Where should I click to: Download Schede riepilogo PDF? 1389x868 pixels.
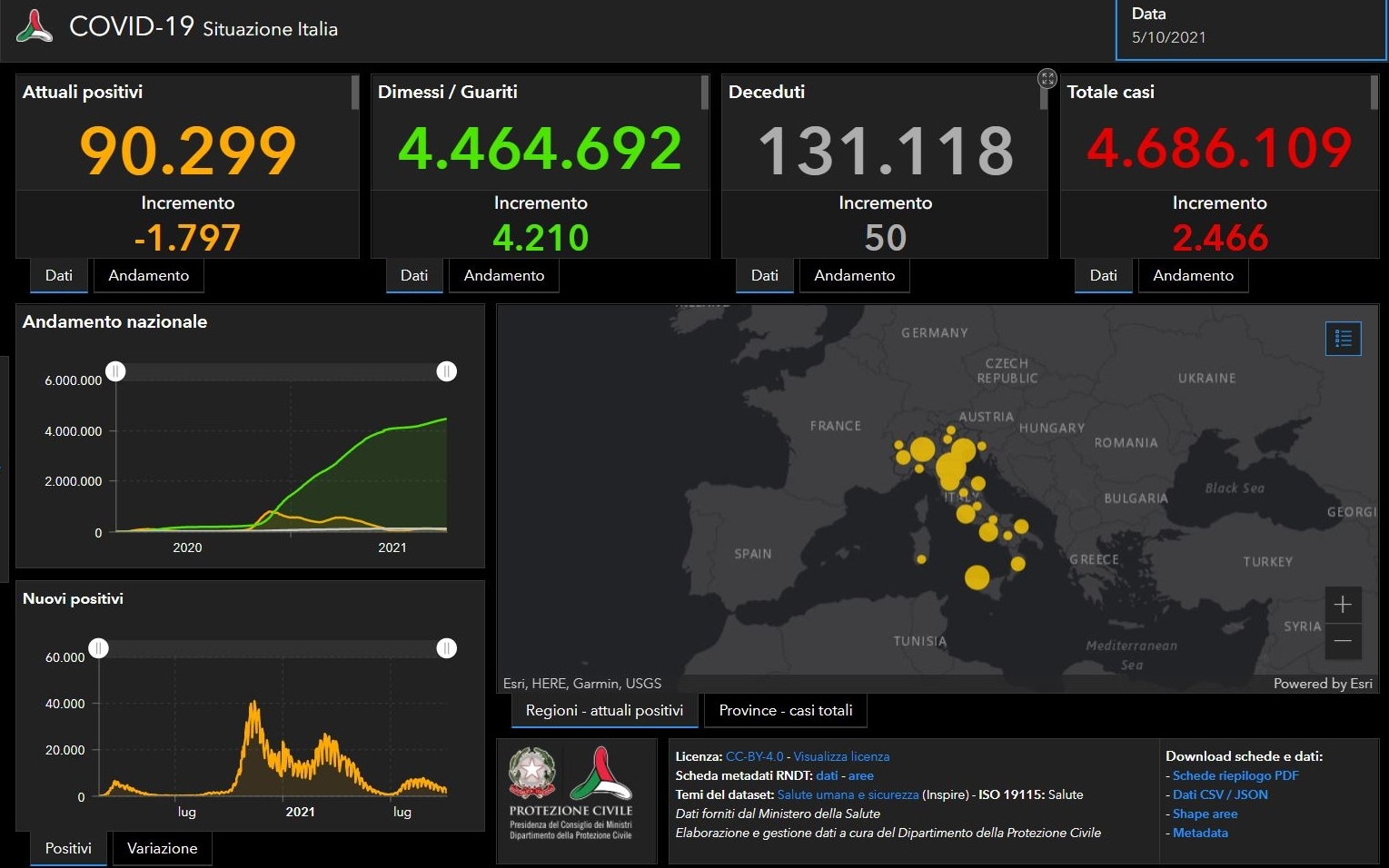coord(1235,775)
